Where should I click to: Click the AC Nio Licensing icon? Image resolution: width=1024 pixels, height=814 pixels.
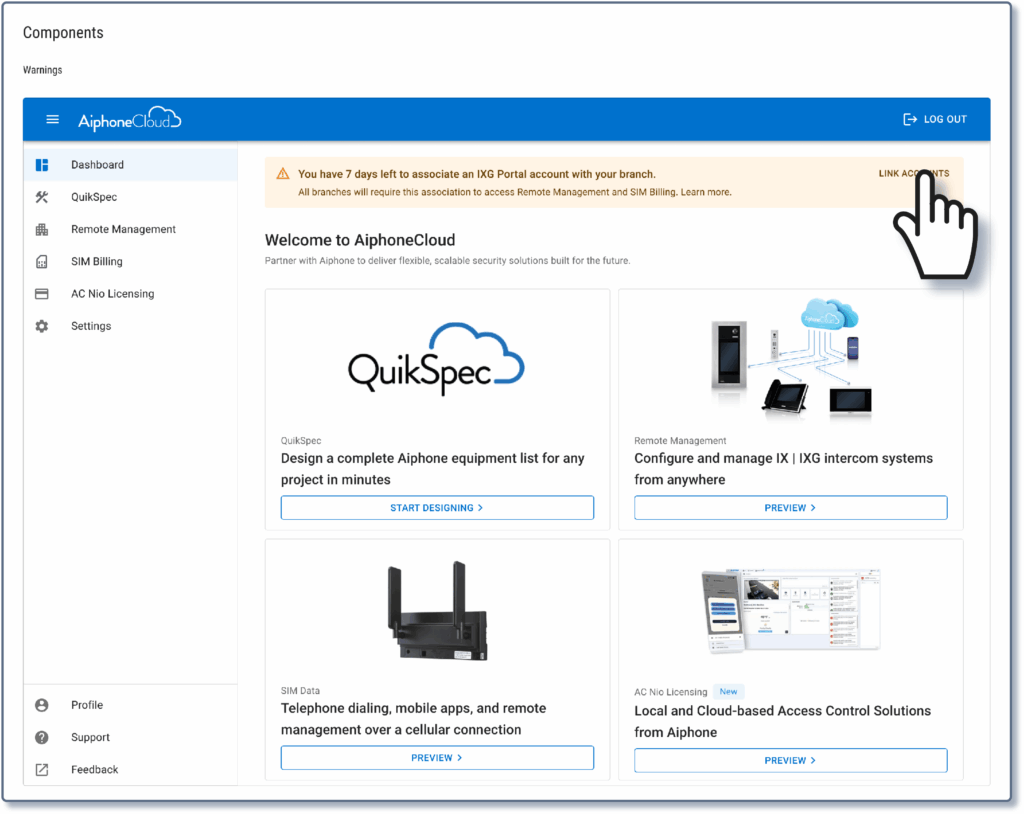(42, 294)
